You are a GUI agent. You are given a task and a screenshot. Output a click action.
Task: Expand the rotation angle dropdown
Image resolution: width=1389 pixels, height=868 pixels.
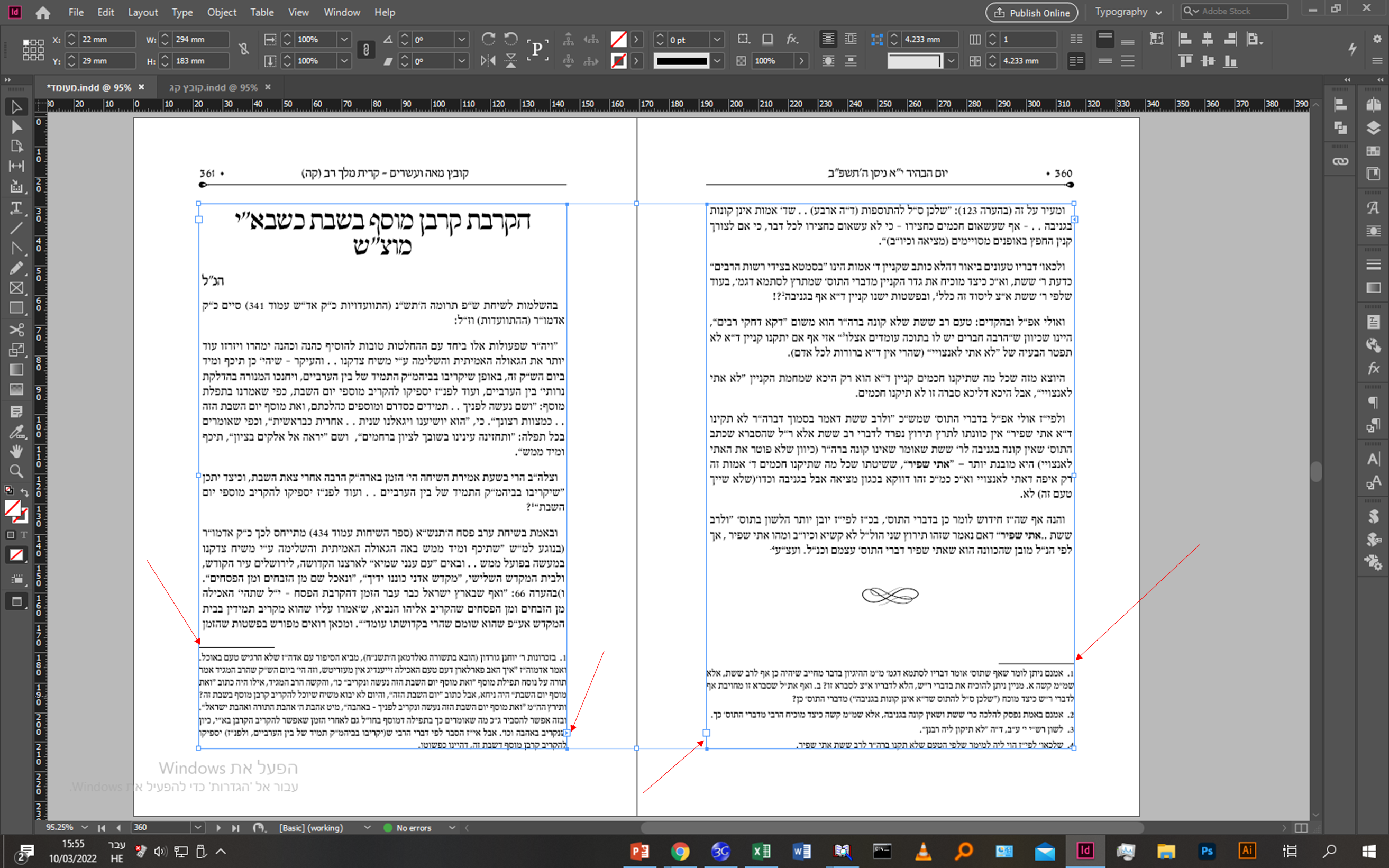(461, 40)
